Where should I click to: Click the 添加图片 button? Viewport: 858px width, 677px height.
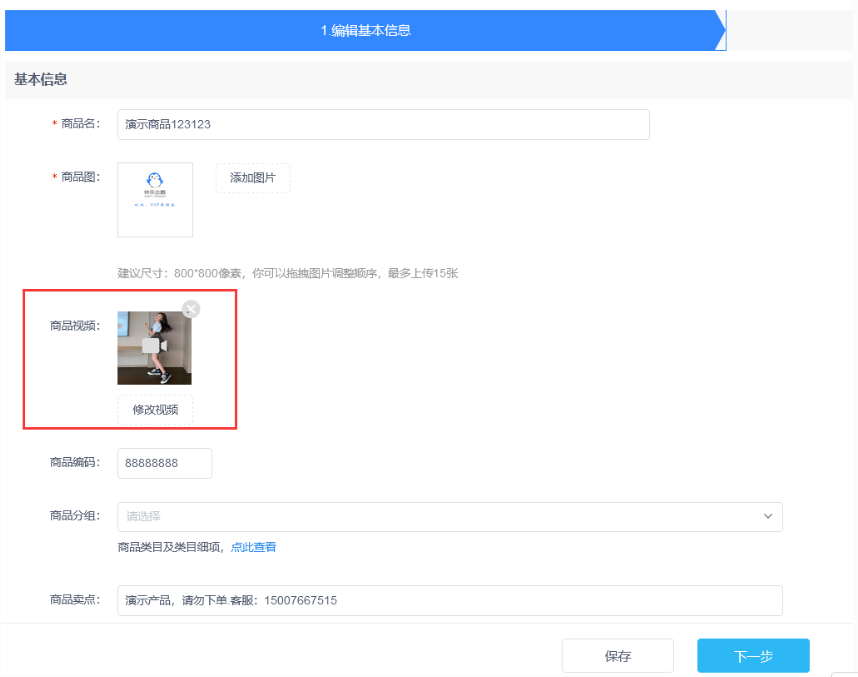click(253, 178)
